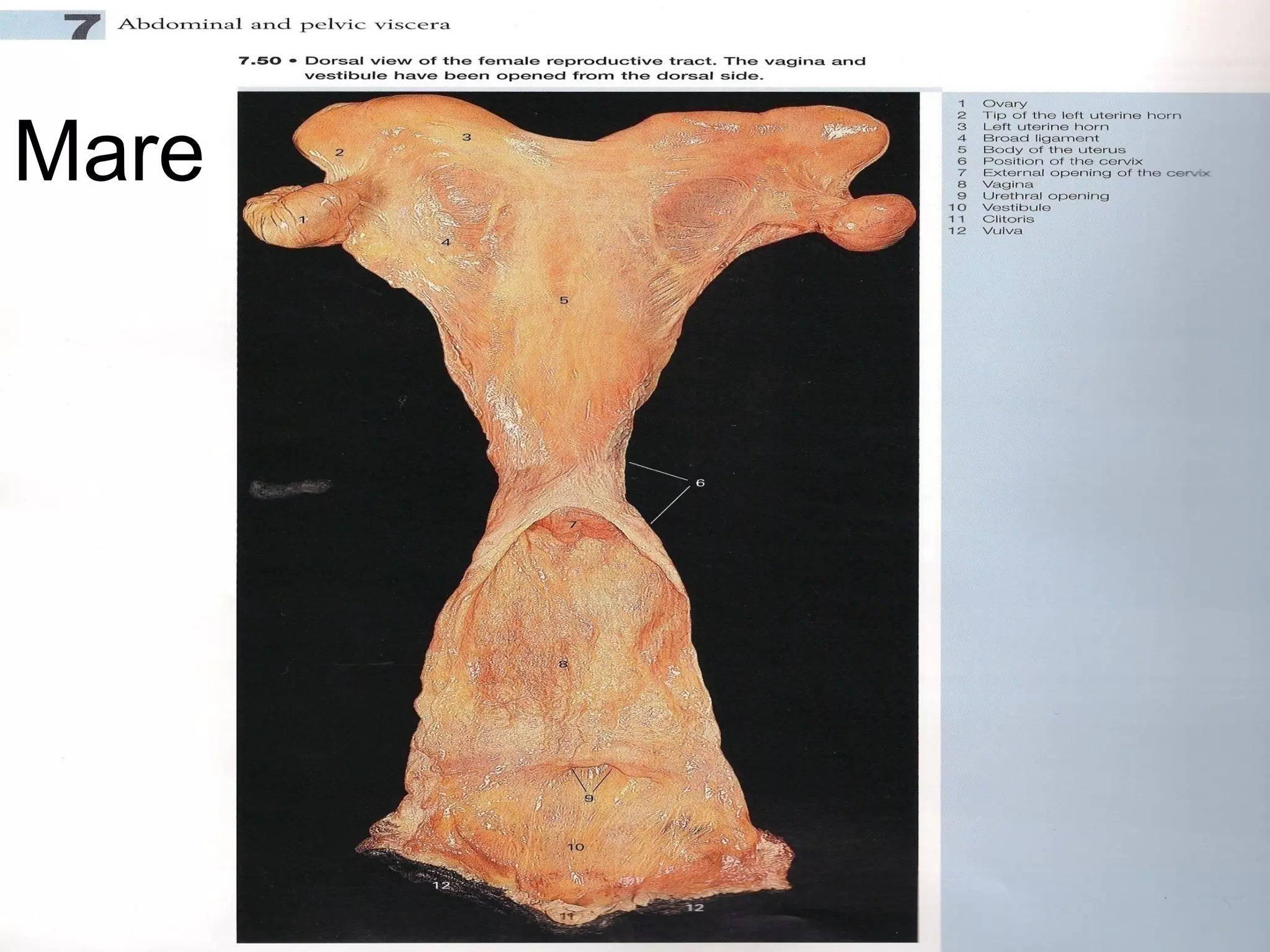
Task: Click label 7 at the cervix opening
Action: coord(573,524)
